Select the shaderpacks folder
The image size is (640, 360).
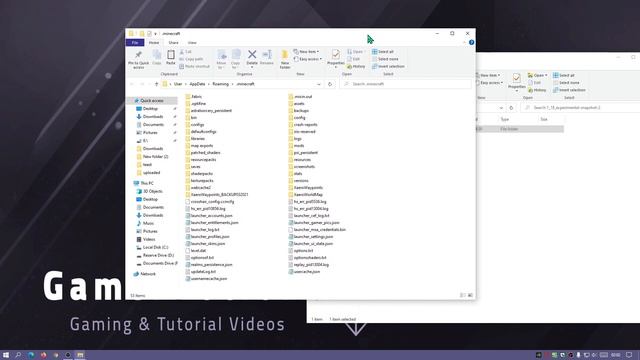201,173
